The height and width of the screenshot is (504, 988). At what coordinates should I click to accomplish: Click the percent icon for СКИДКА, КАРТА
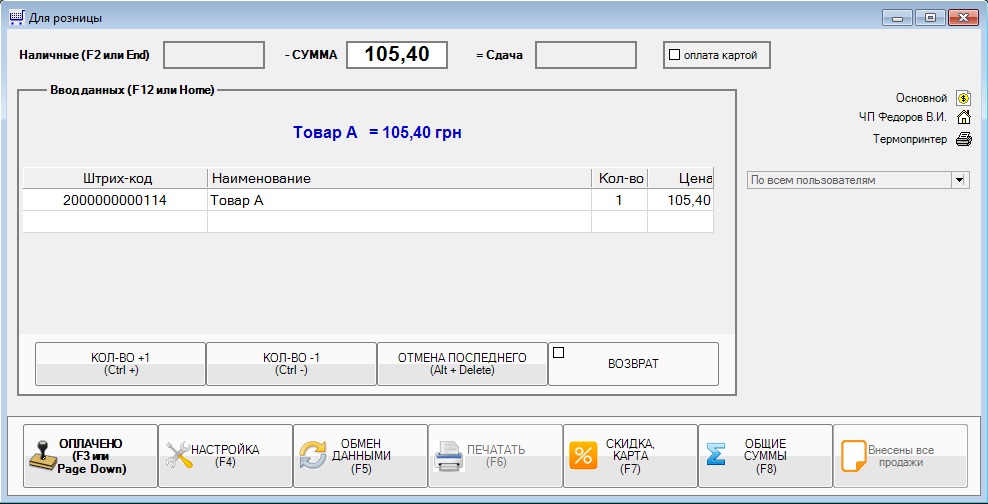click(583, 456)
